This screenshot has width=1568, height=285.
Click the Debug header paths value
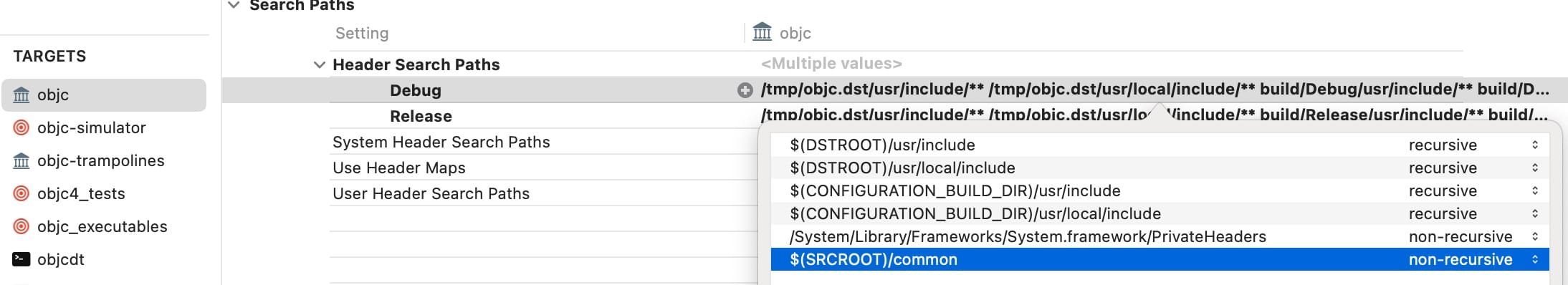1155,90
